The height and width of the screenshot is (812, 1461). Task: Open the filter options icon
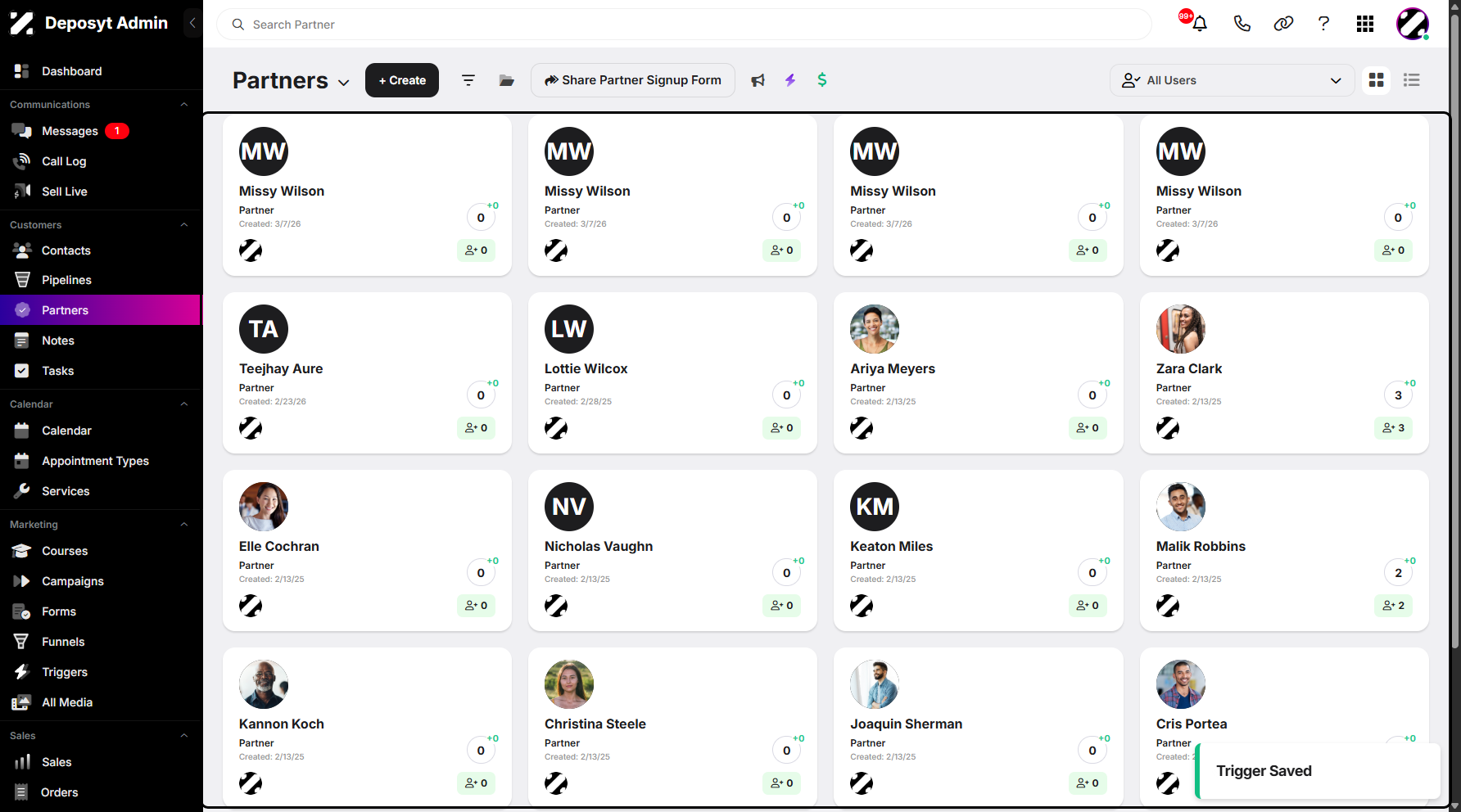468,80
